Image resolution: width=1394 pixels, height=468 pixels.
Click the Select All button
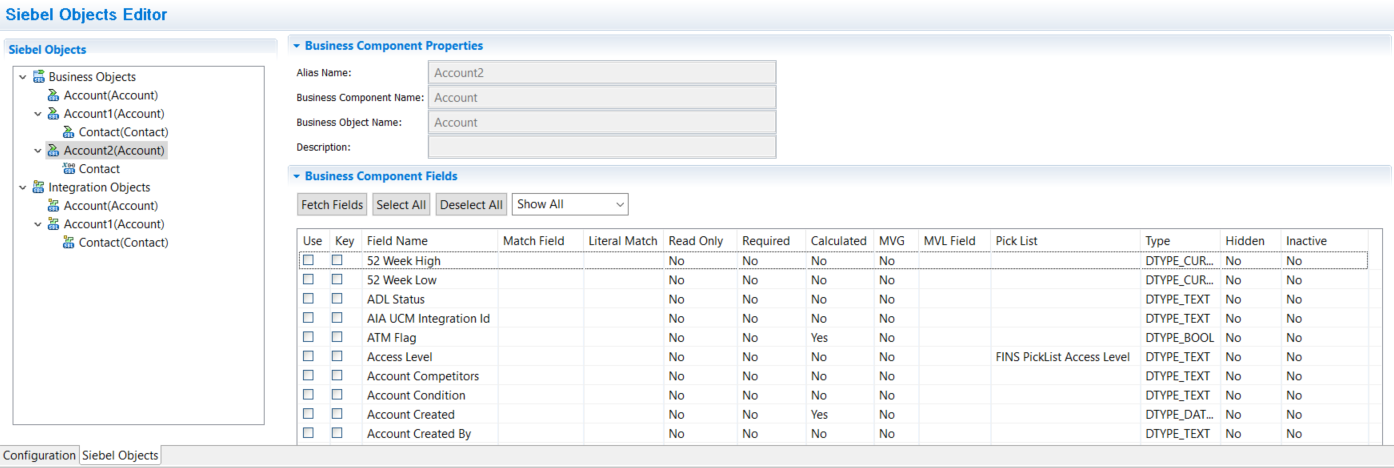(x=401, y=205)
